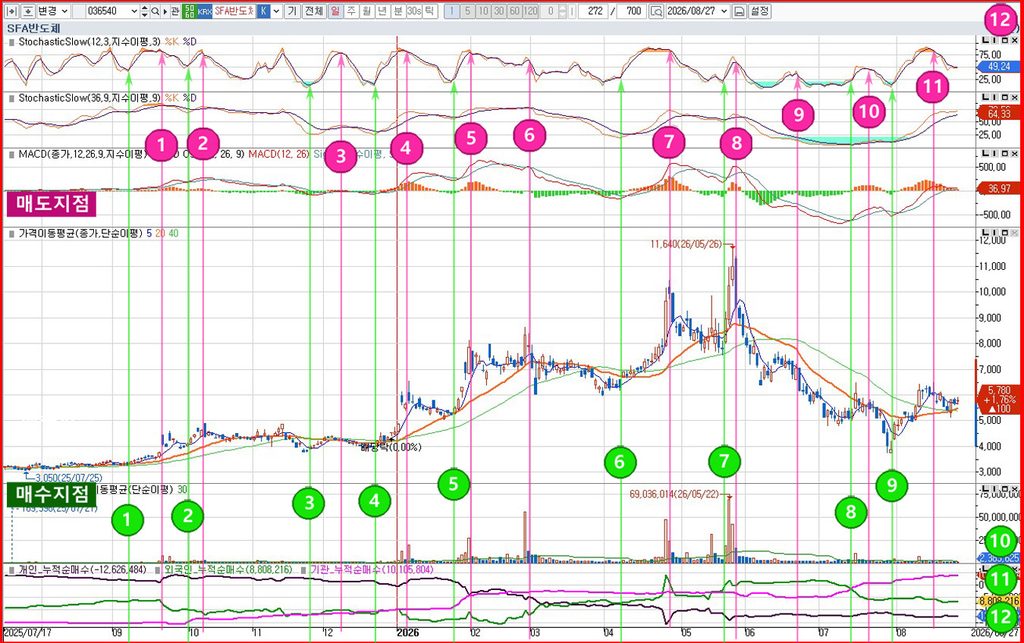Viewport: 1024px width, 643px height.
Task: Click the stock search magnifier icon
Action: [x=155, y=11]
